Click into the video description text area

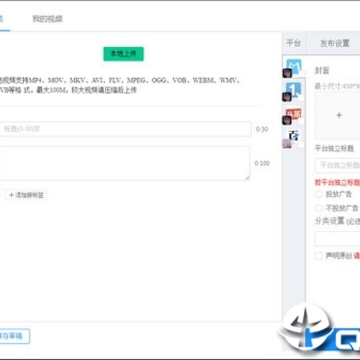point(125,163)
